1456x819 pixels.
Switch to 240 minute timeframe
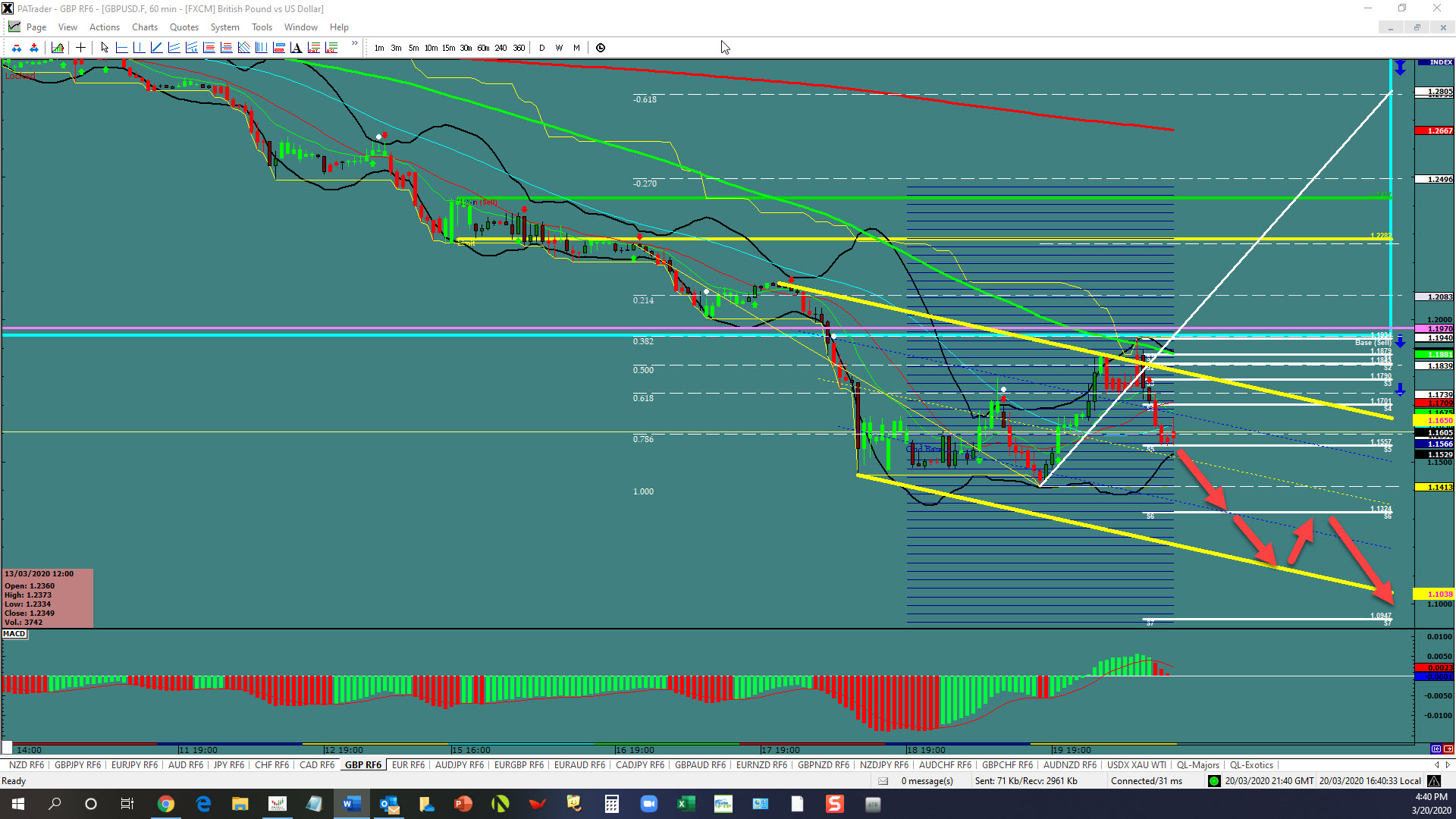(x=500, y=48)
